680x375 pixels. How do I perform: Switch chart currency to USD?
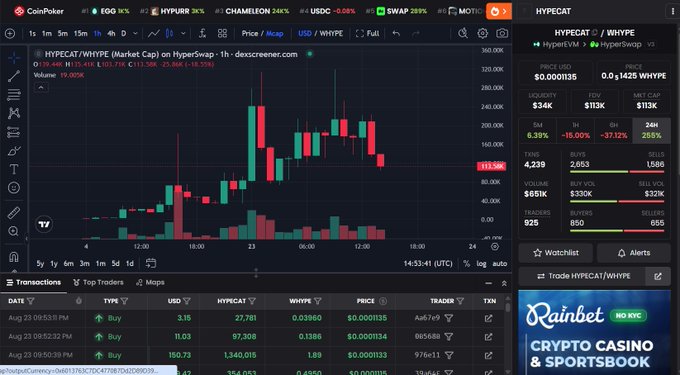(305, 33)
